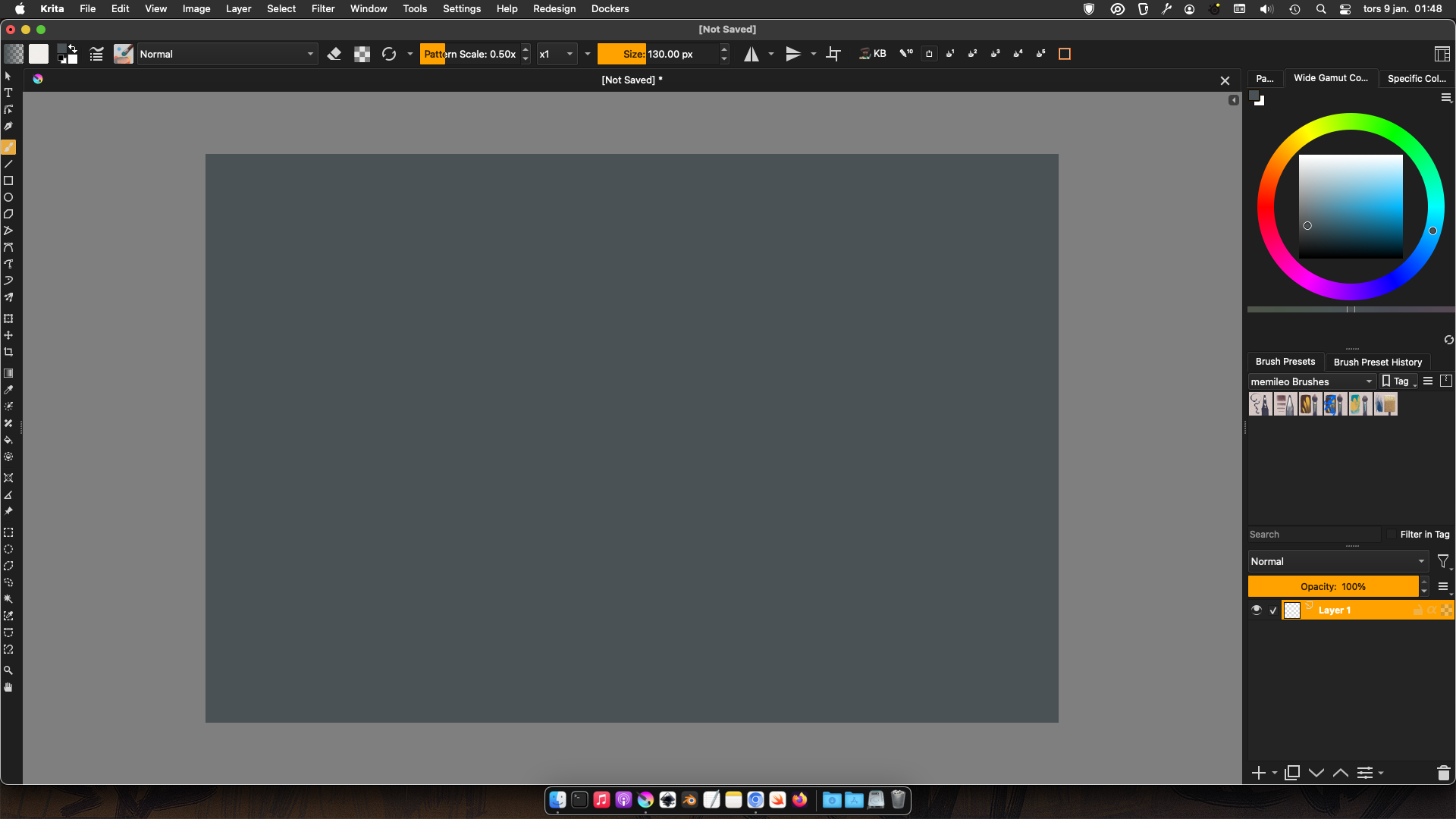Enable the Filter in Tag checkbox

[x=1392, y=535]
